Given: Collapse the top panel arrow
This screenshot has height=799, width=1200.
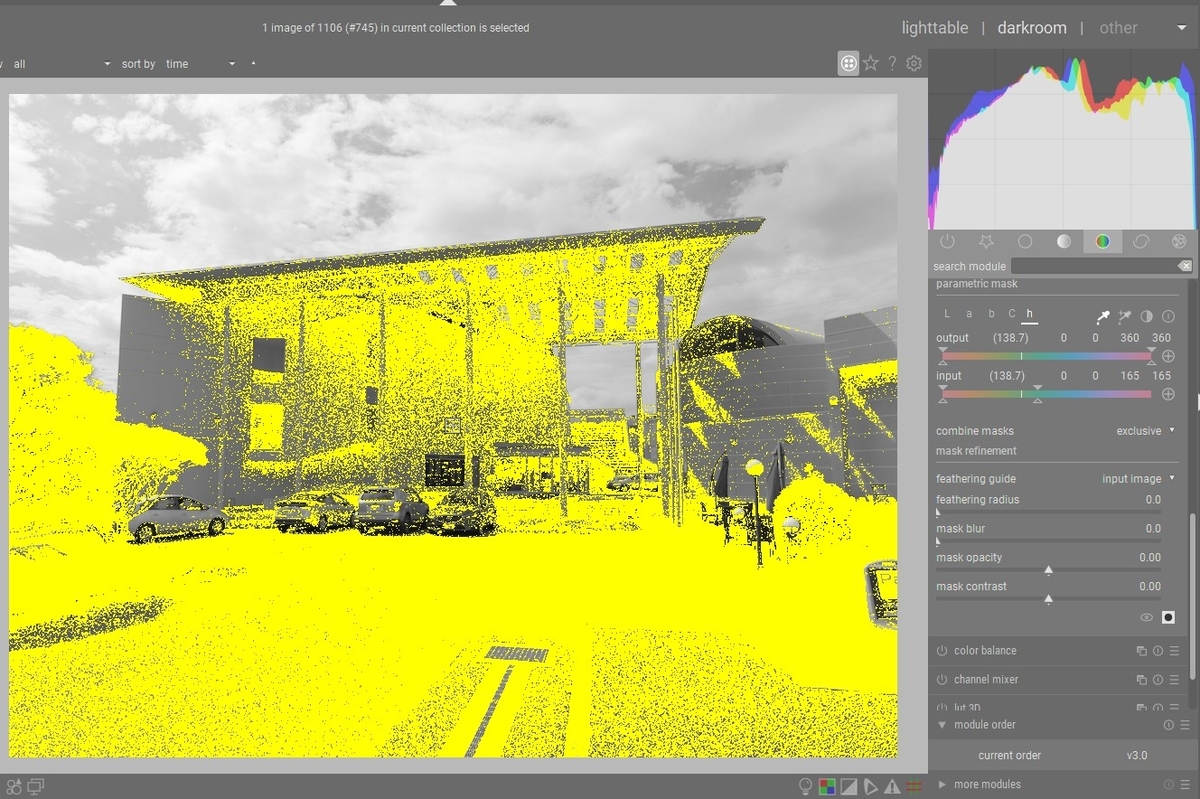Looking at the screenshot, I should (x=448, y=4).
